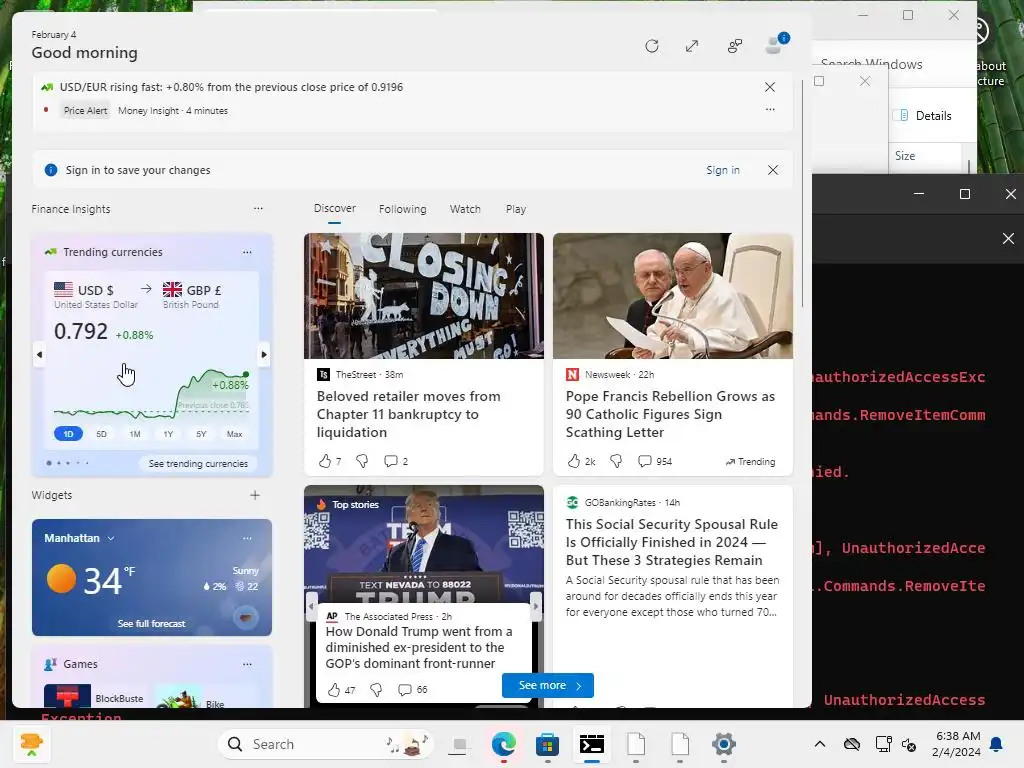
Task: Open the Task View taskbar button
Action: [x=460, y=744]
